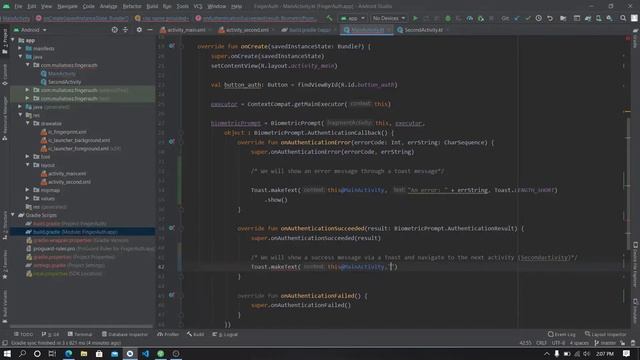
Task: Click Project panel horizontal scrollbar
Action: click(x=82, y=327)
